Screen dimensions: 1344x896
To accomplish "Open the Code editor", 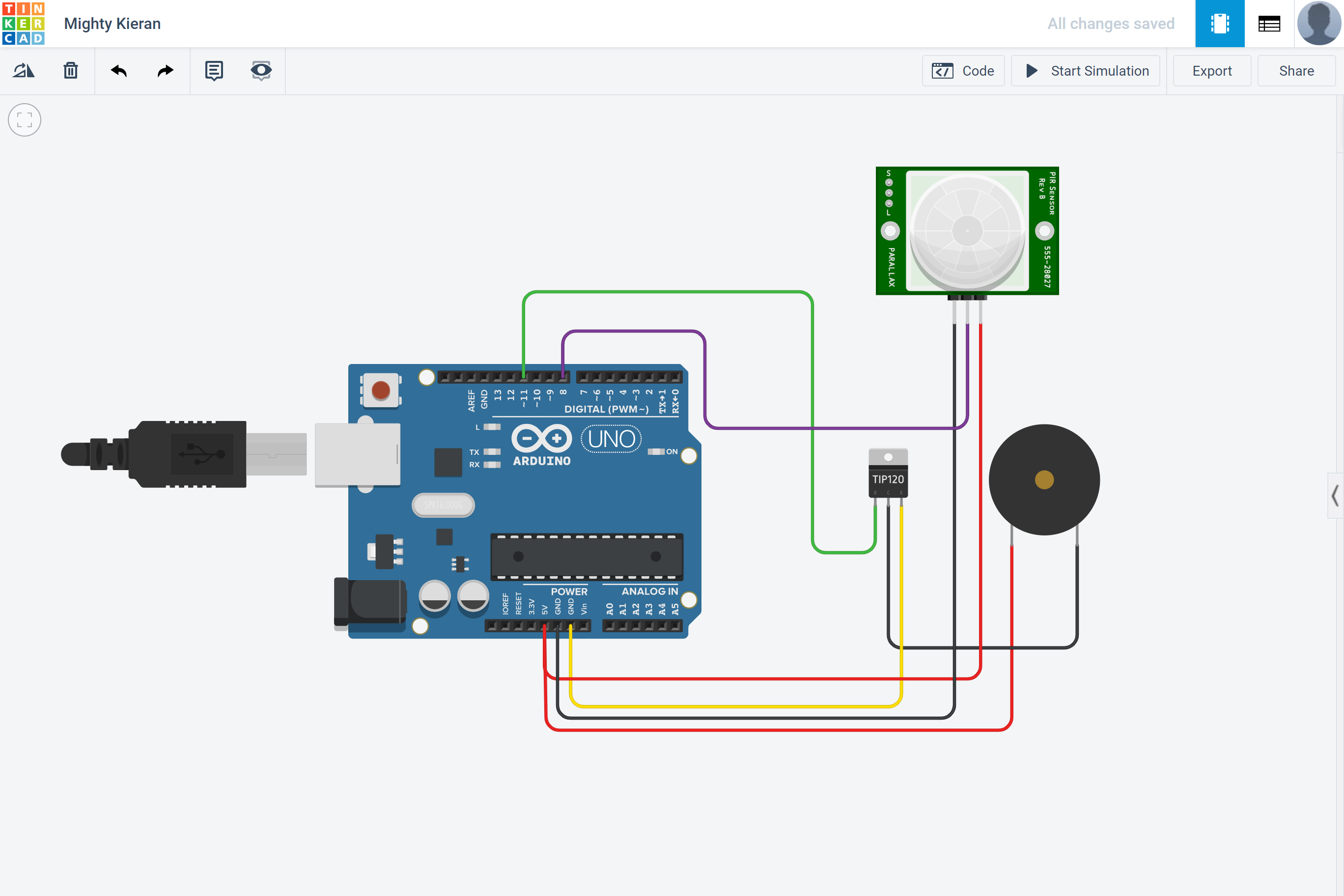I will 963,70.
